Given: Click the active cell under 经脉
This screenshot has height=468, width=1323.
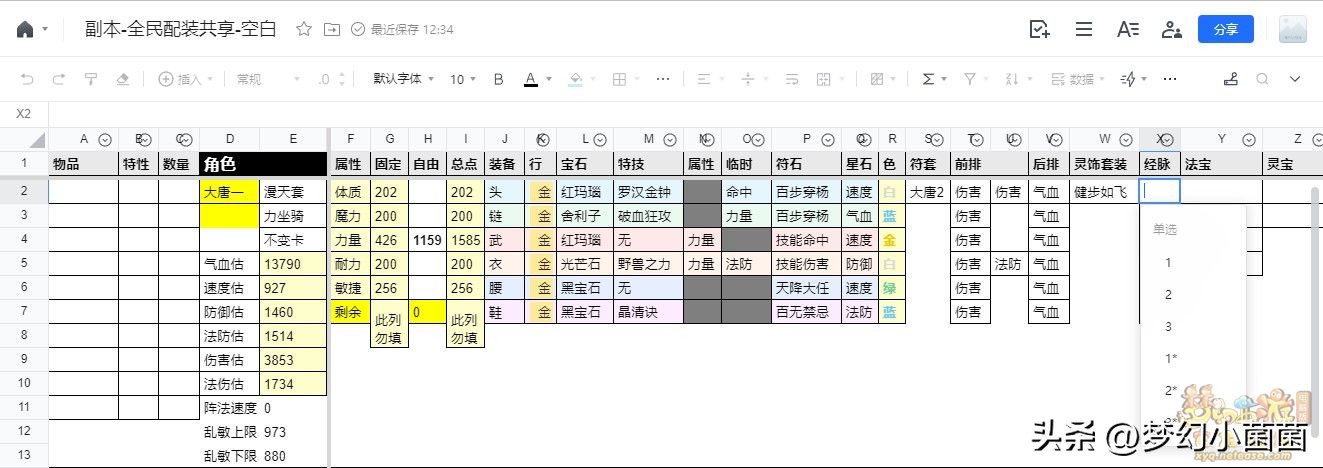Looking at the screenshot, I should point(1160,191).
